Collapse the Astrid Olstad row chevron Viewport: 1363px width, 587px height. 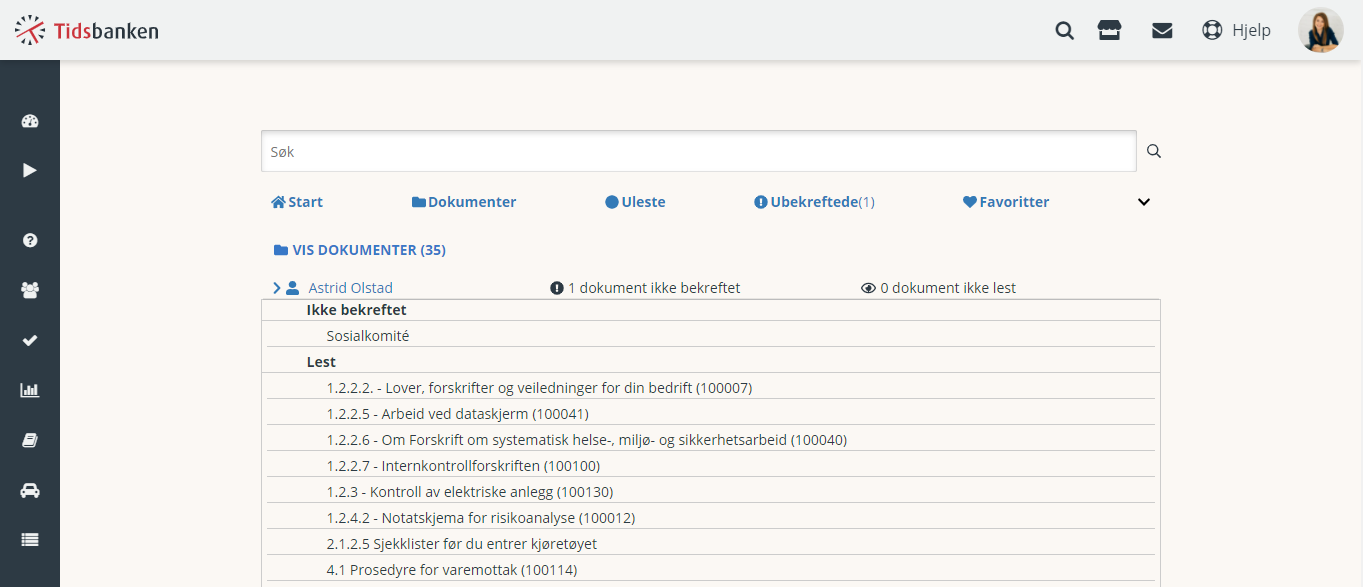pos(277,288)
